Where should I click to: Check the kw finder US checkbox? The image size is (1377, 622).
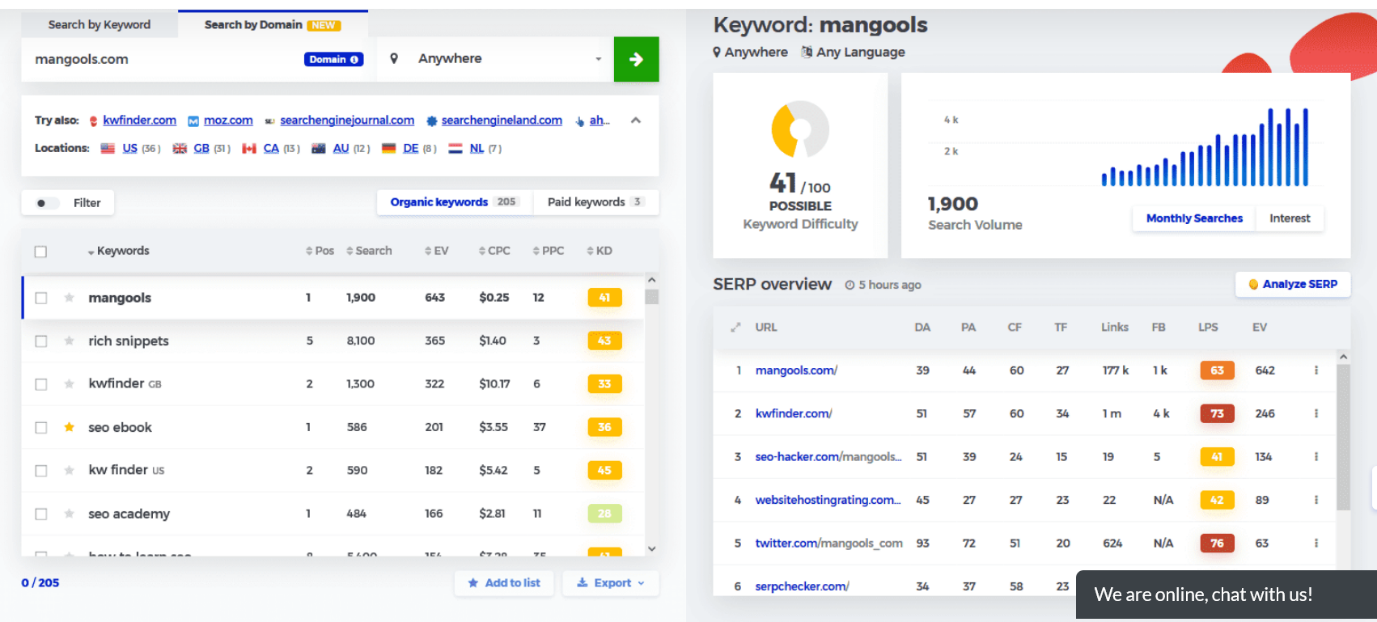pyautogui.click(x=41, y=470)
